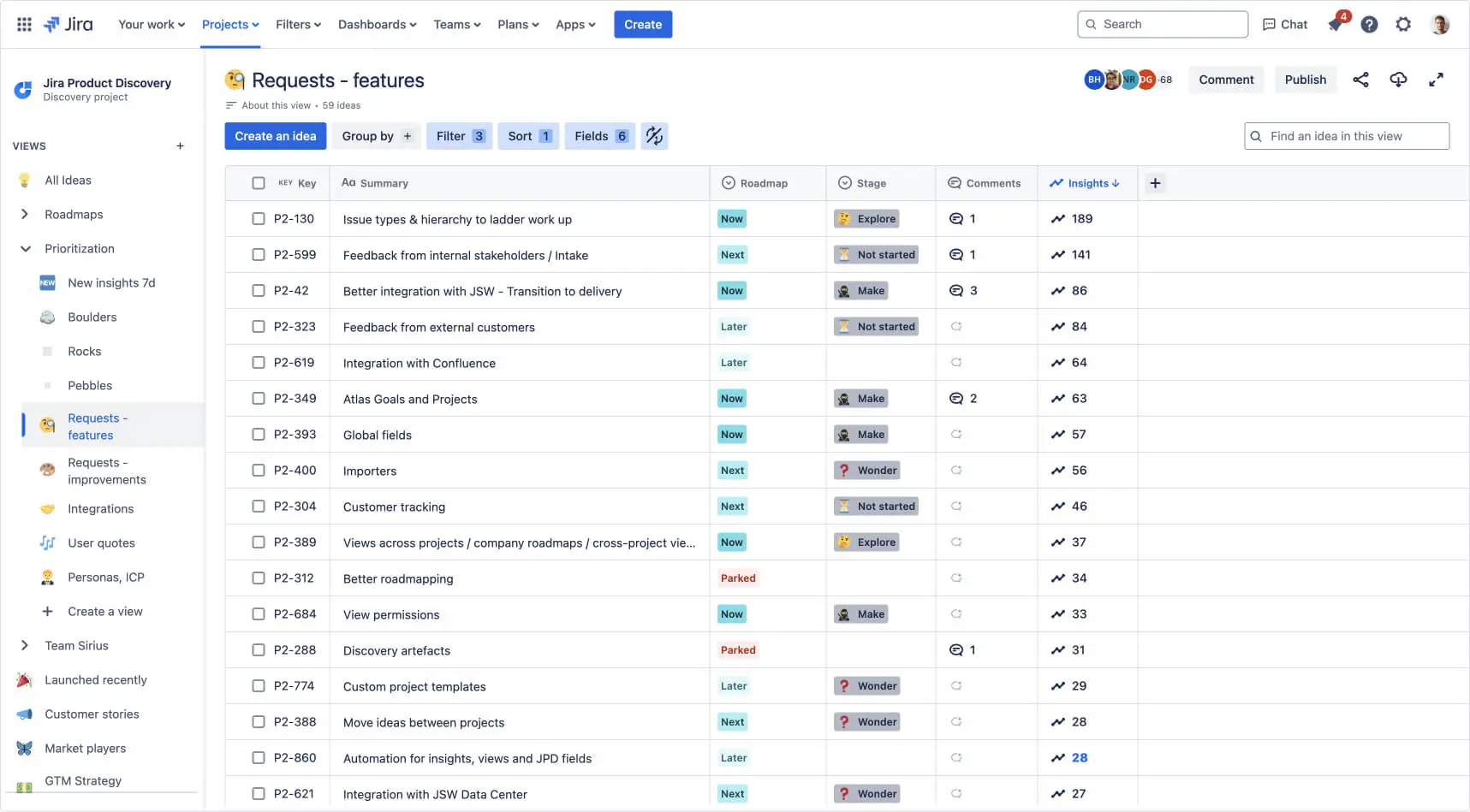The image size is (1470, 812).
Task: Open the help question mark icon
Action: (1369, 24)
